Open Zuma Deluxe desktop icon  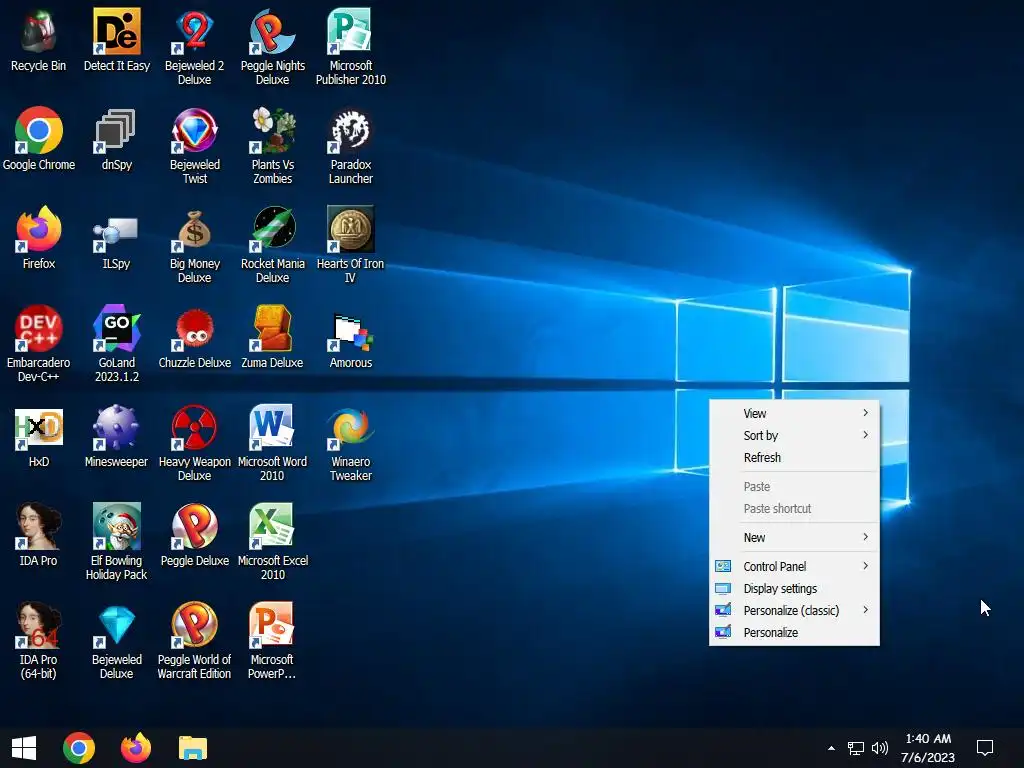(272, 337)
